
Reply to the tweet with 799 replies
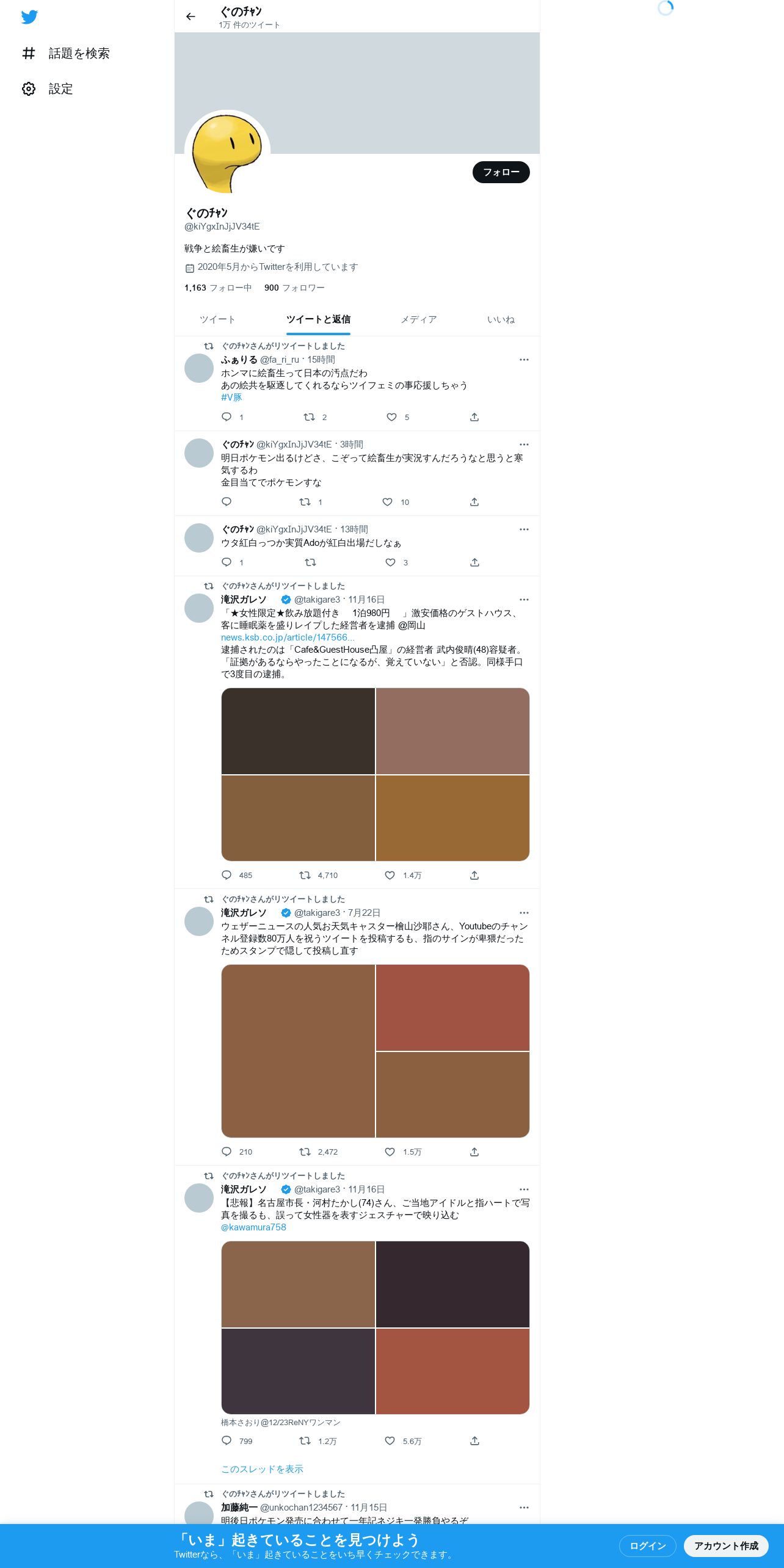pos(227,1441)
